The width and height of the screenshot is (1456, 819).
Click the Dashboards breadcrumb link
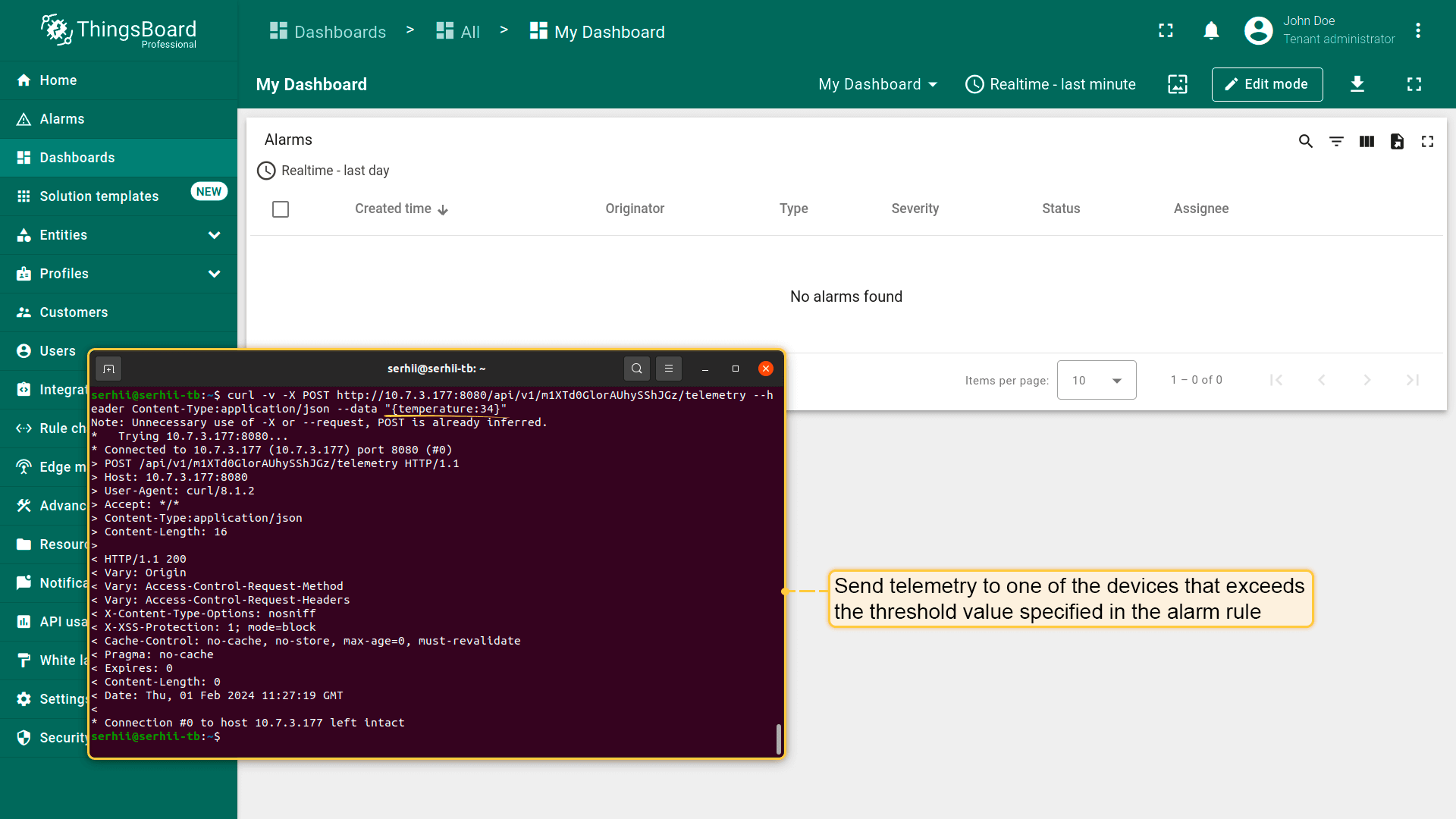[328, 32]
